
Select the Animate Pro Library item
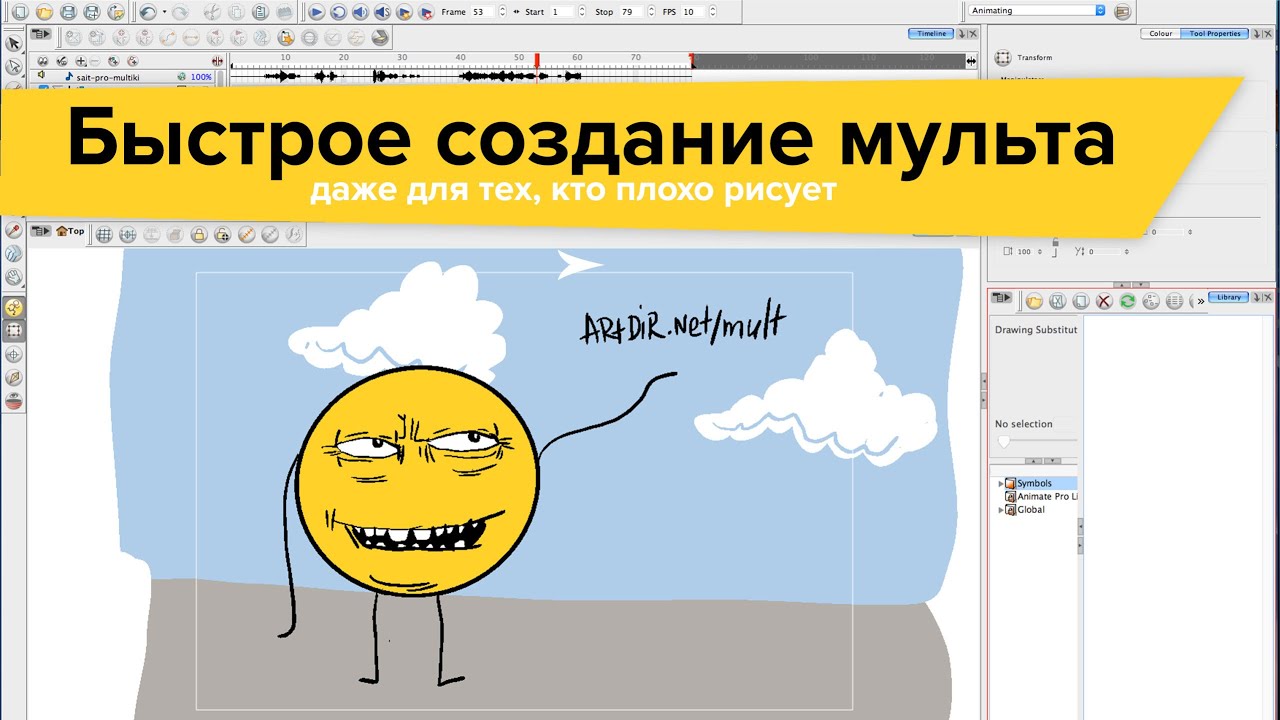pos(1041,497)
